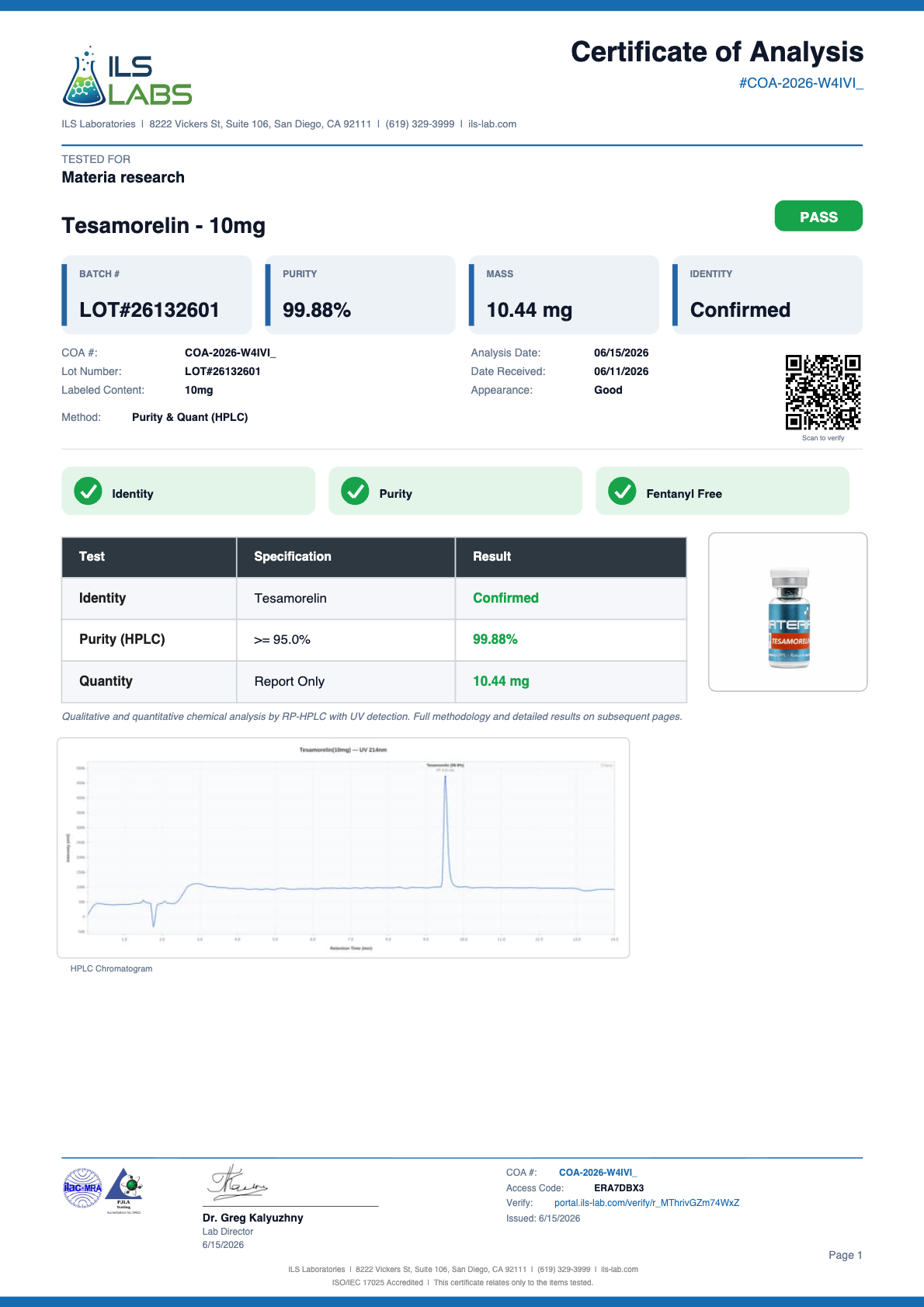Click the HPLC chromatogram chart
Viewport: 924px width, 1307px height.
point(343,848)
